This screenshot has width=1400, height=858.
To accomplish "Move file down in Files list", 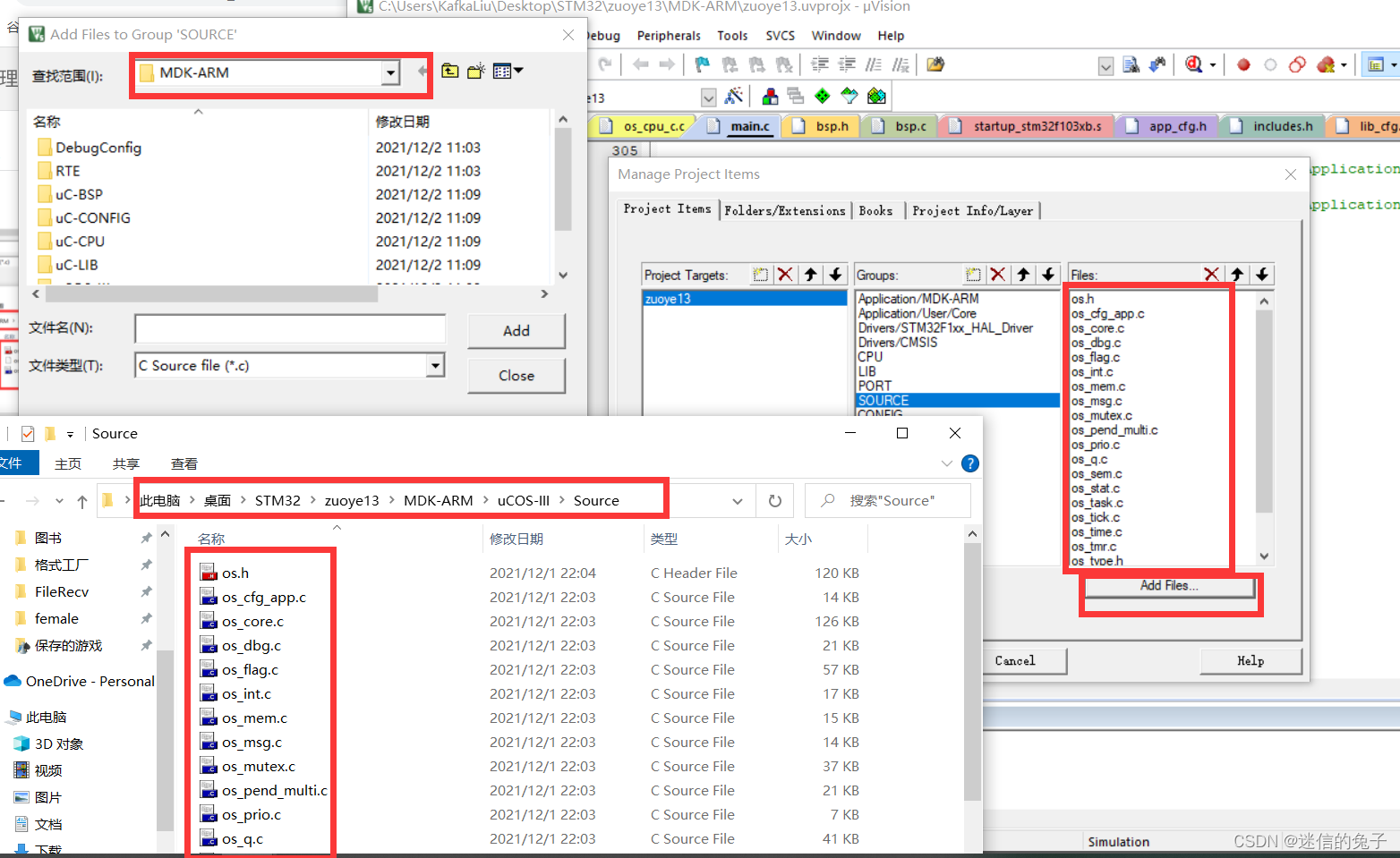I will pos(1262,275).
